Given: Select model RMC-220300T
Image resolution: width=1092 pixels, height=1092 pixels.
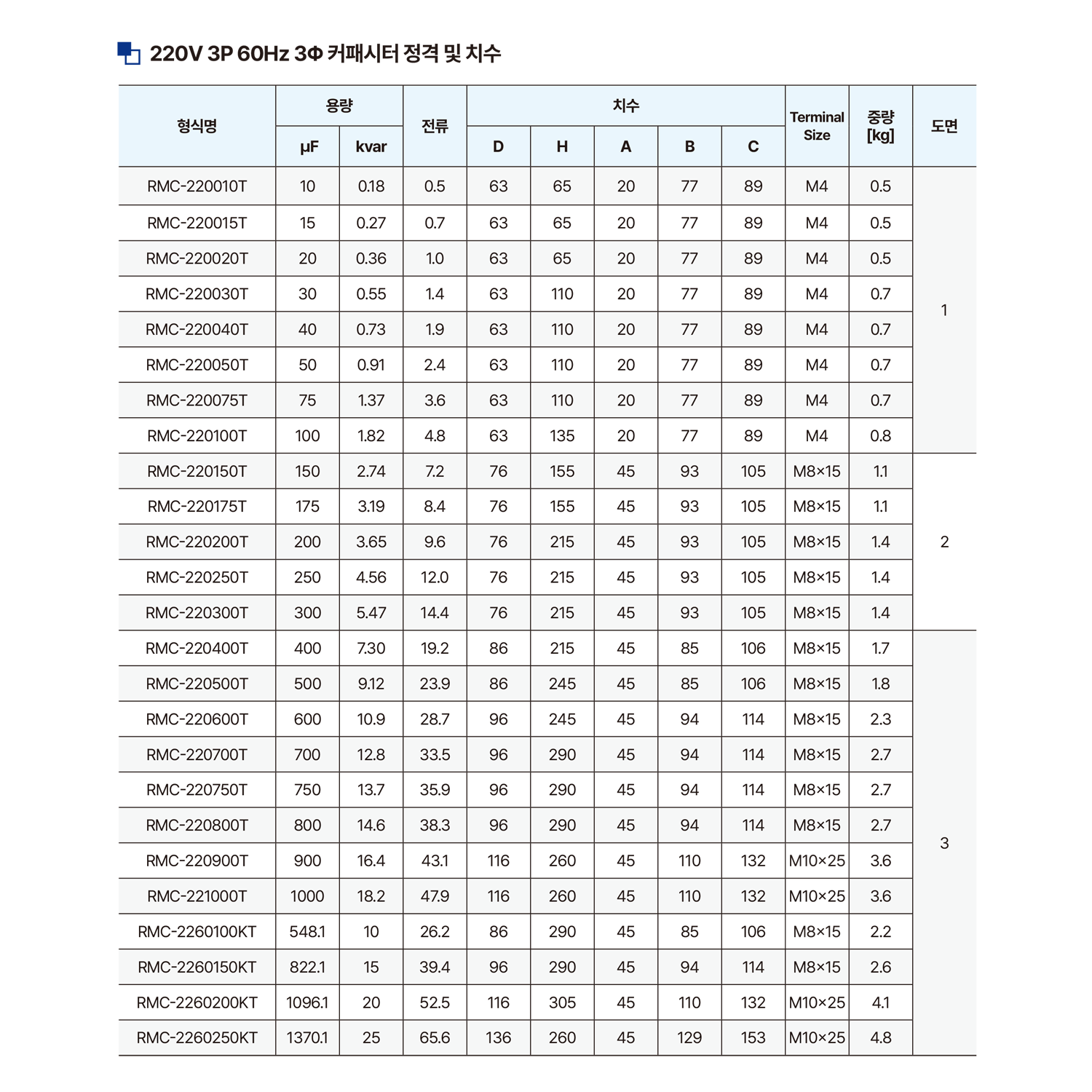Looking at the screenshot, I should pyautogui.click(x=197, y=613).
